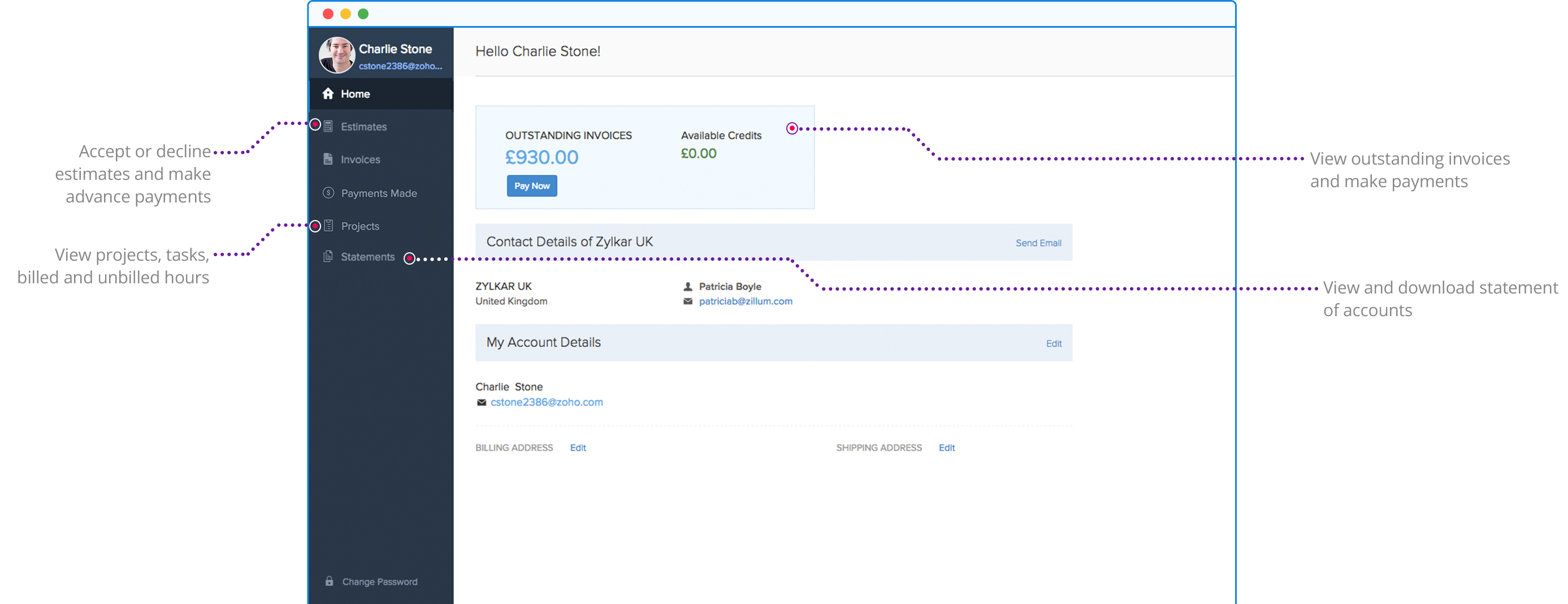This screenshot has width=1568, height=604.
Task: Open patriciab@zillum.com email link
Action: (x=746, y=301)
